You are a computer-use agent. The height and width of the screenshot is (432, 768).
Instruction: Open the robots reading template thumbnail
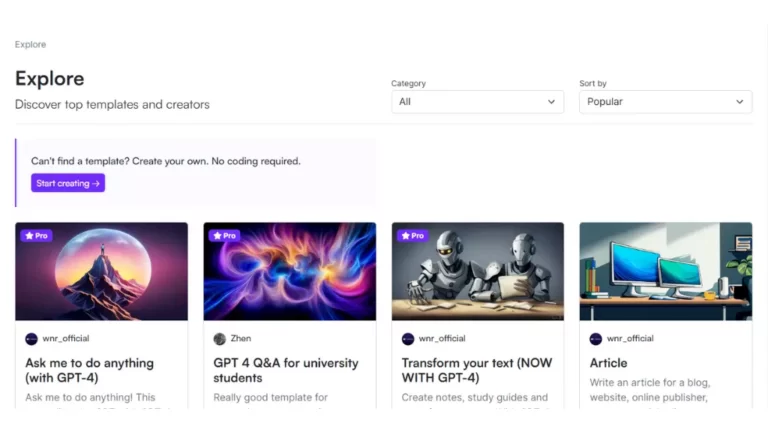pyautogui.click(x=477, y=271)
